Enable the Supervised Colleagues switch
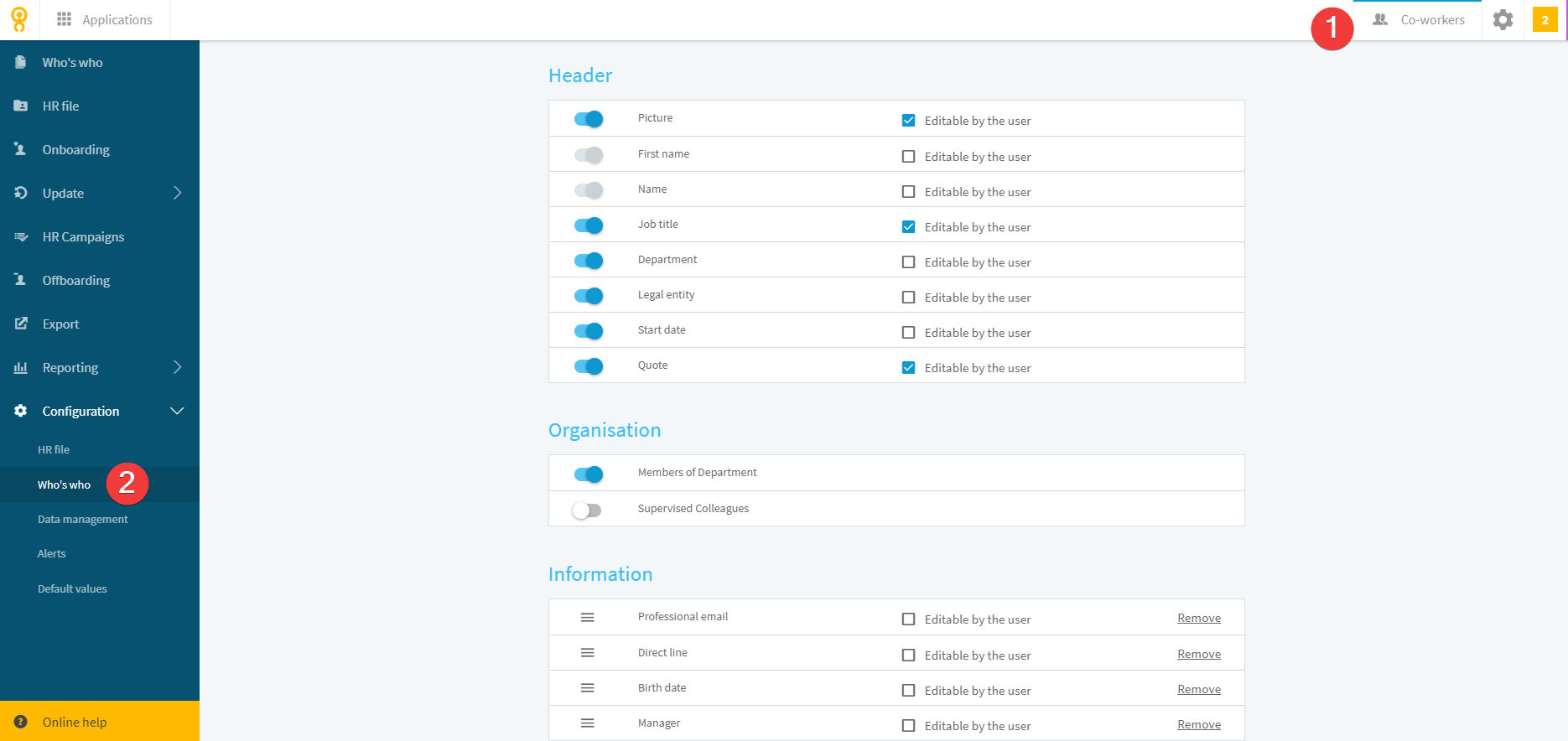The height and width of the screenshot is (741, 1568). 587,510
